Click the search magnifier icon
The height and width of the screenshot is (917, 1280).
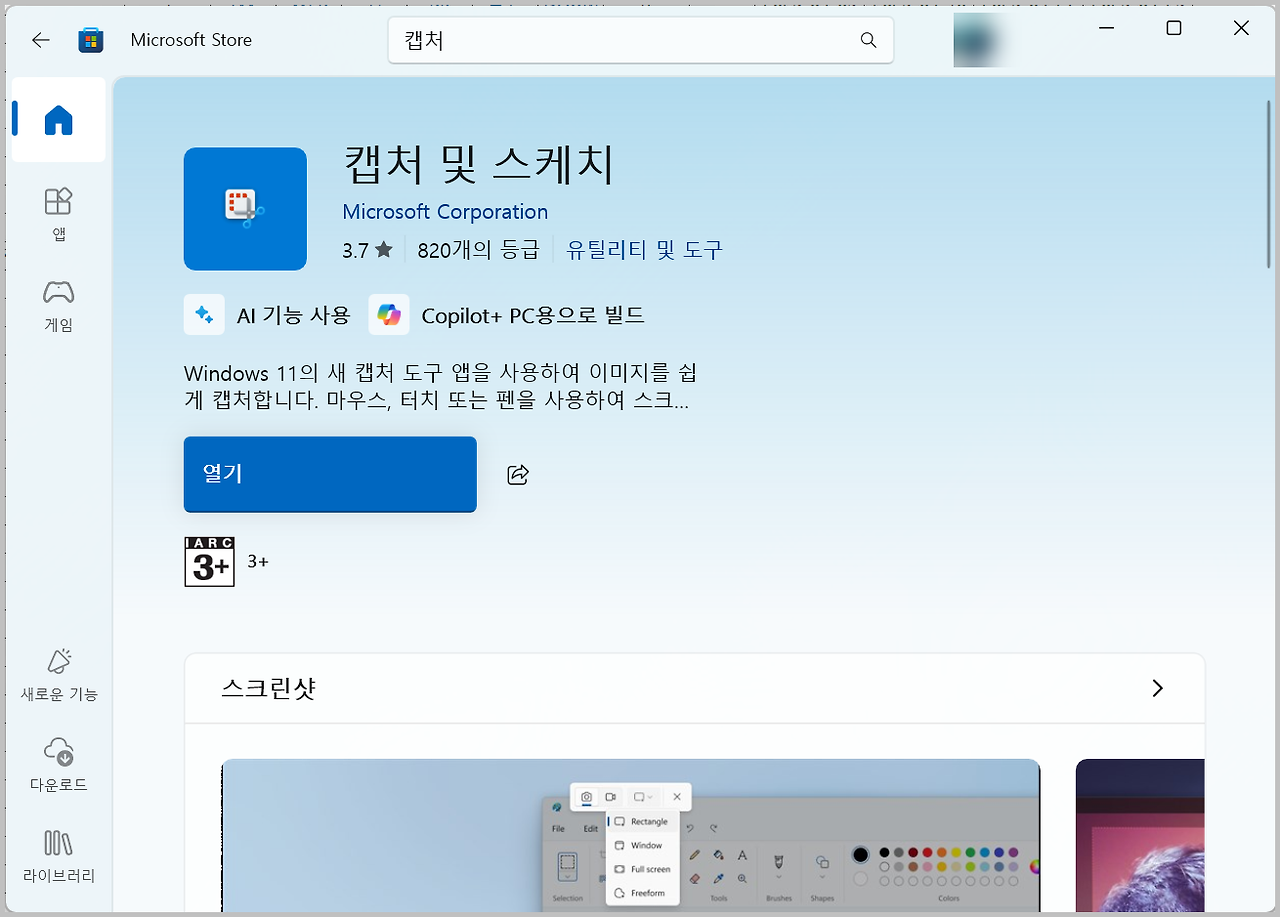pyautogui.click(x=868, y=40)
